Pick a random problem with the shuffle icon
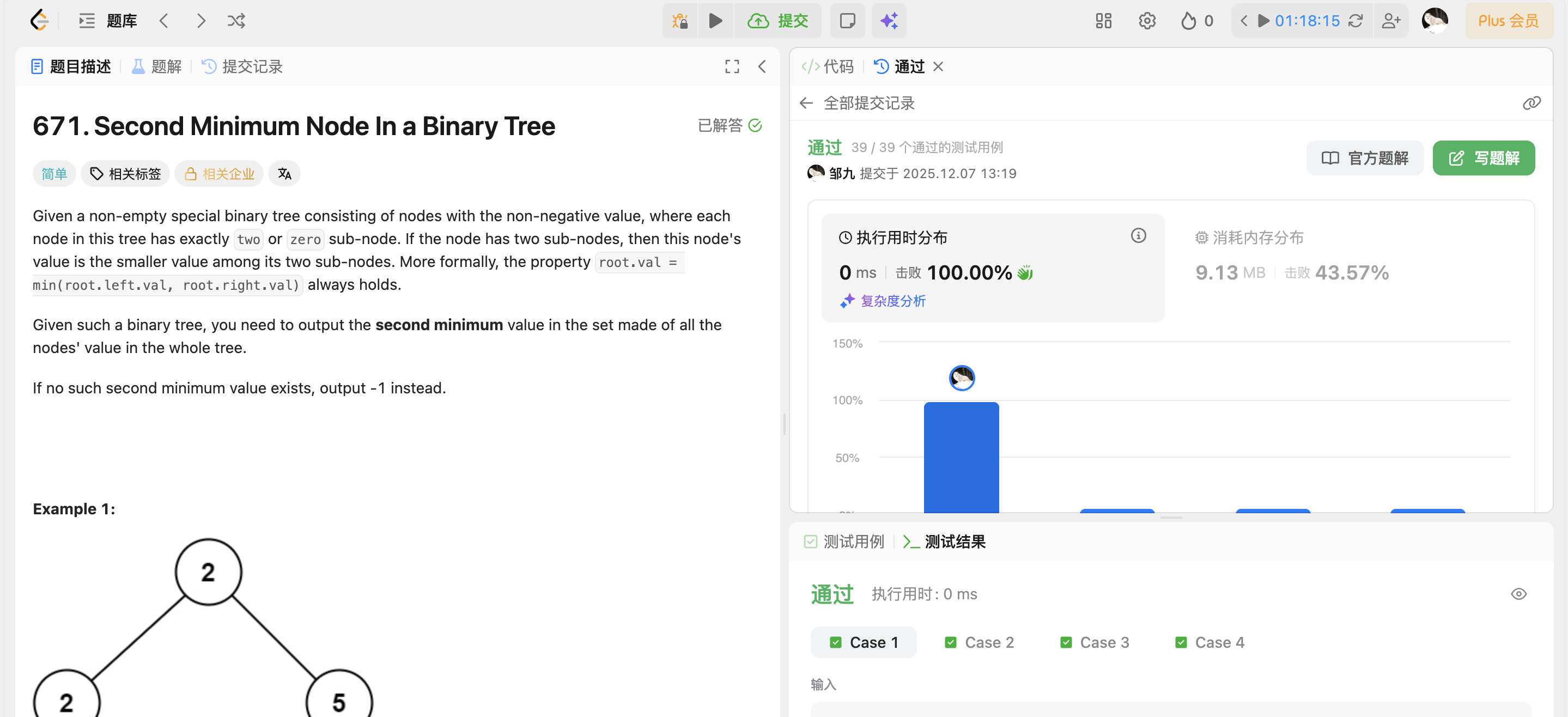 (236, 20)
